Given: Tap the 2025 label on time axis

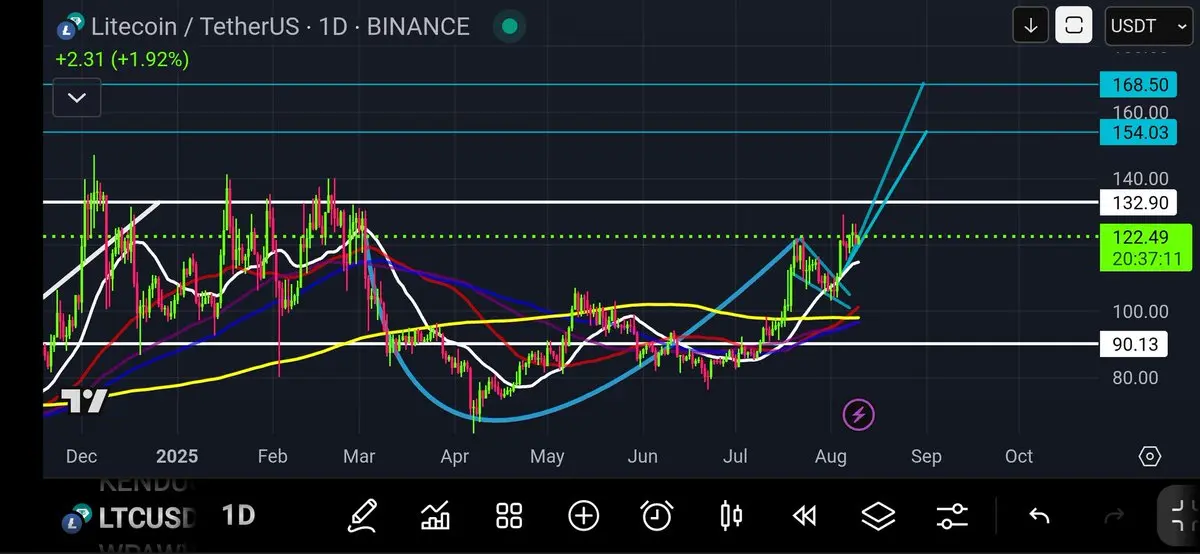Looking at the screenshot, I should point(177,457).
